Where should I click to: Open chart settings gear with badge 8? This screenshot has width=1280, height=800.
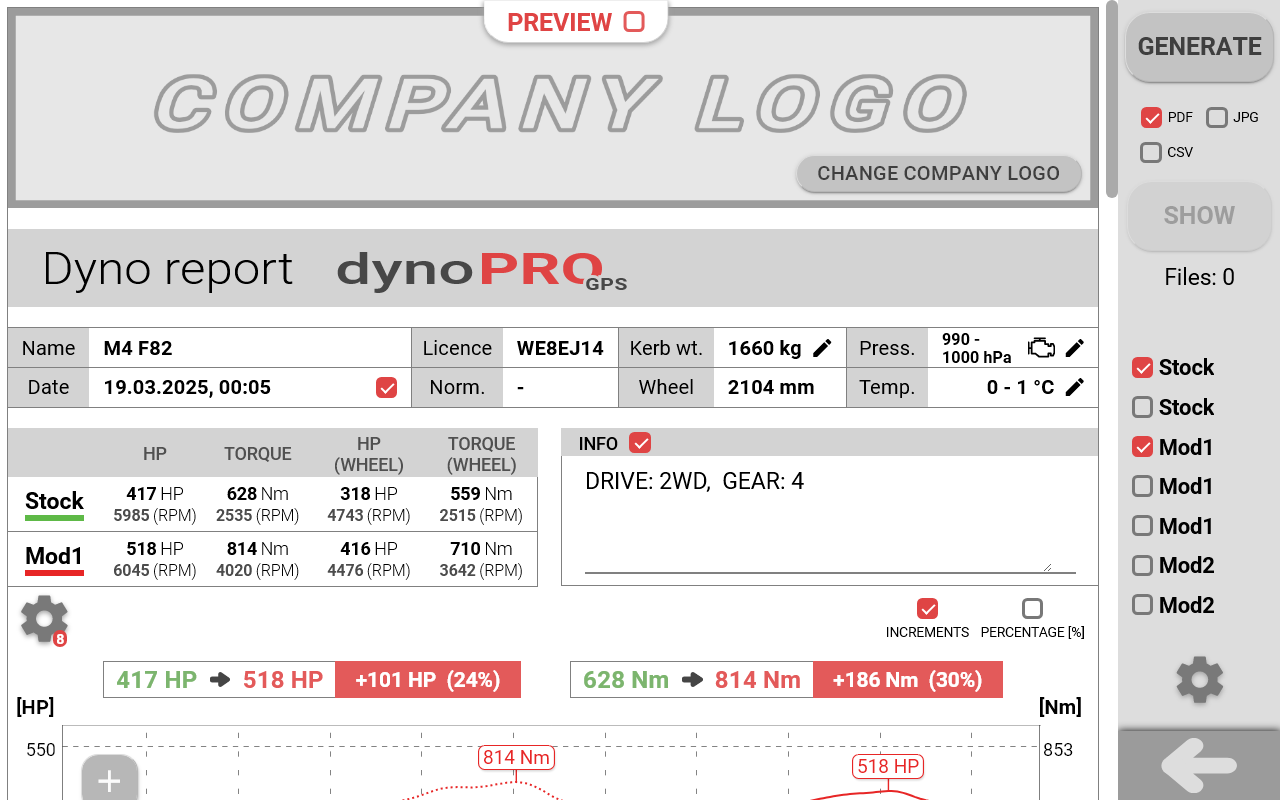tap(45, 620)
